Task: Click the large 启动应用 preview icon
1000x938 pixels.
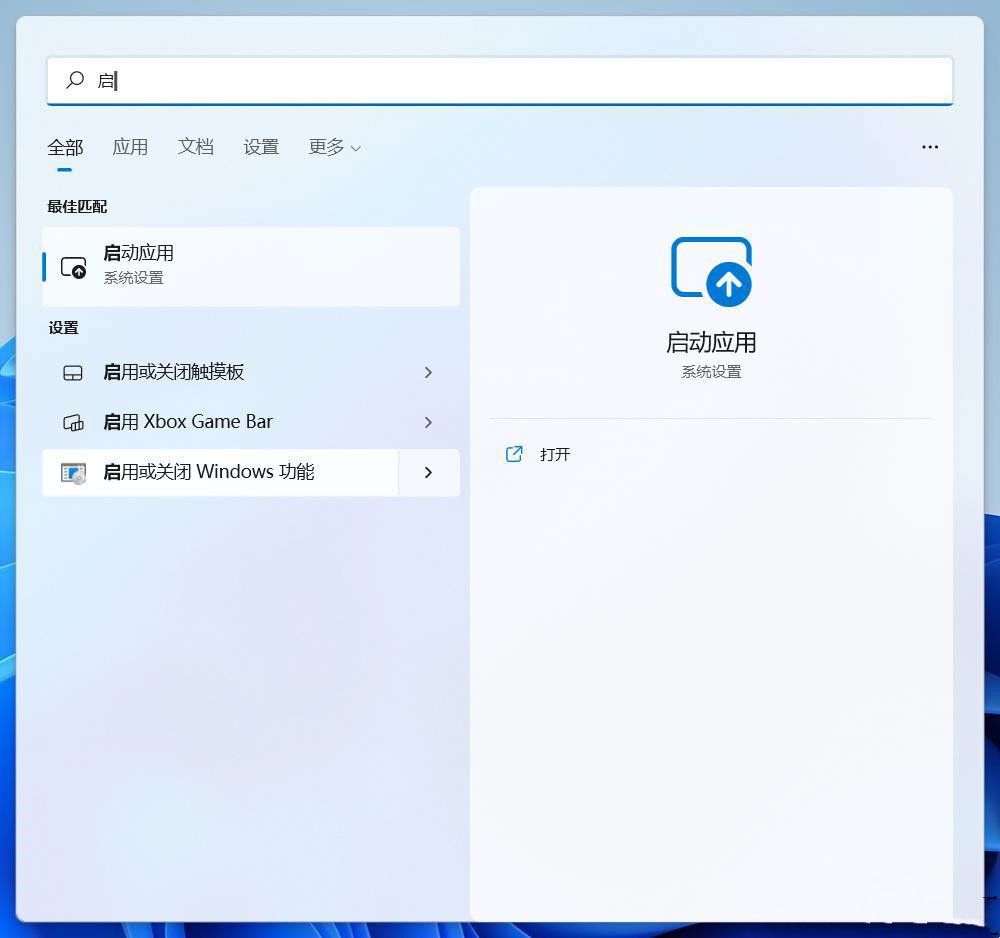Action: 711,270
